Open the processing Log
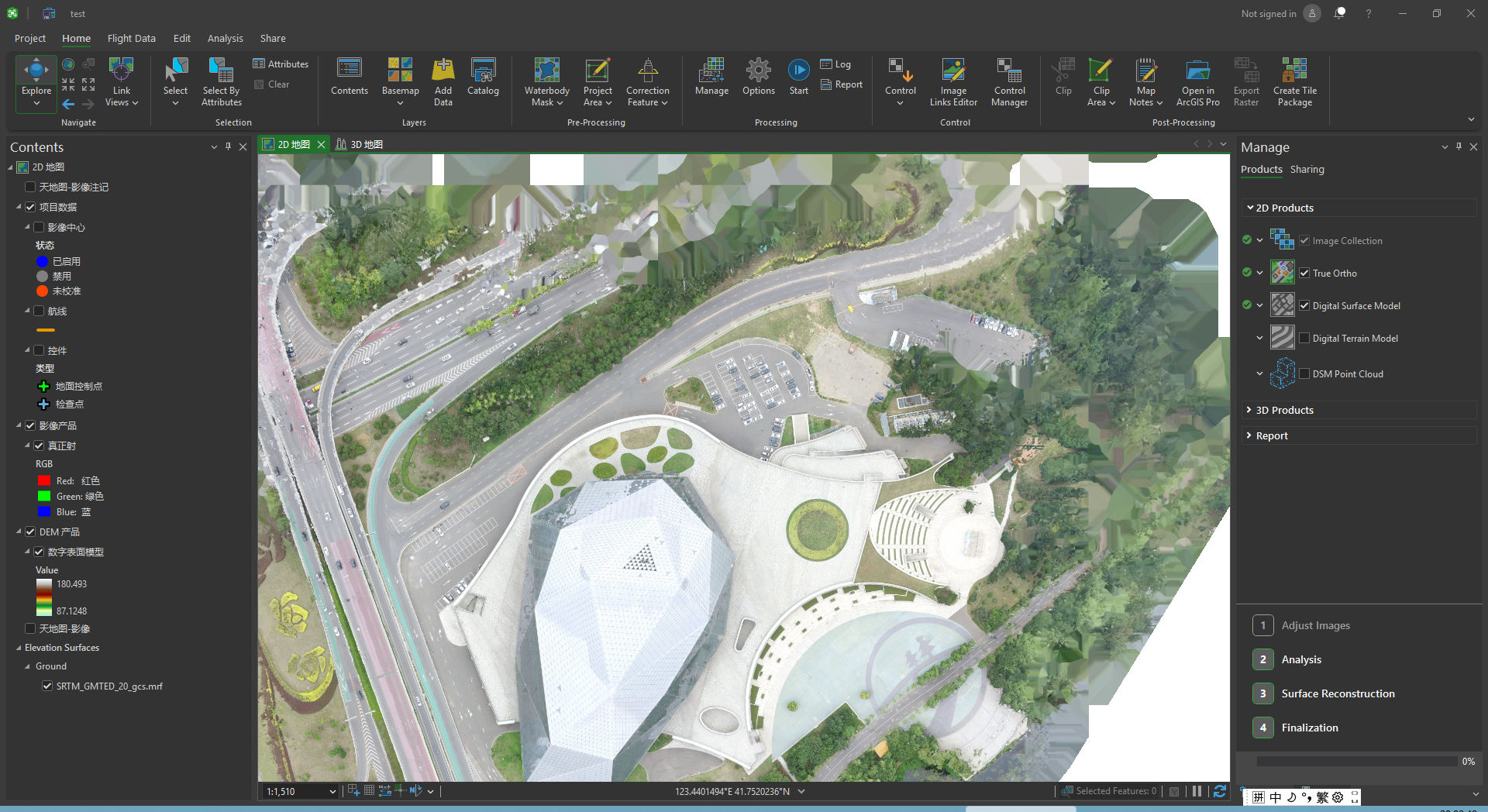Screen dimensions: 1488x812 (x=836, y=64)
